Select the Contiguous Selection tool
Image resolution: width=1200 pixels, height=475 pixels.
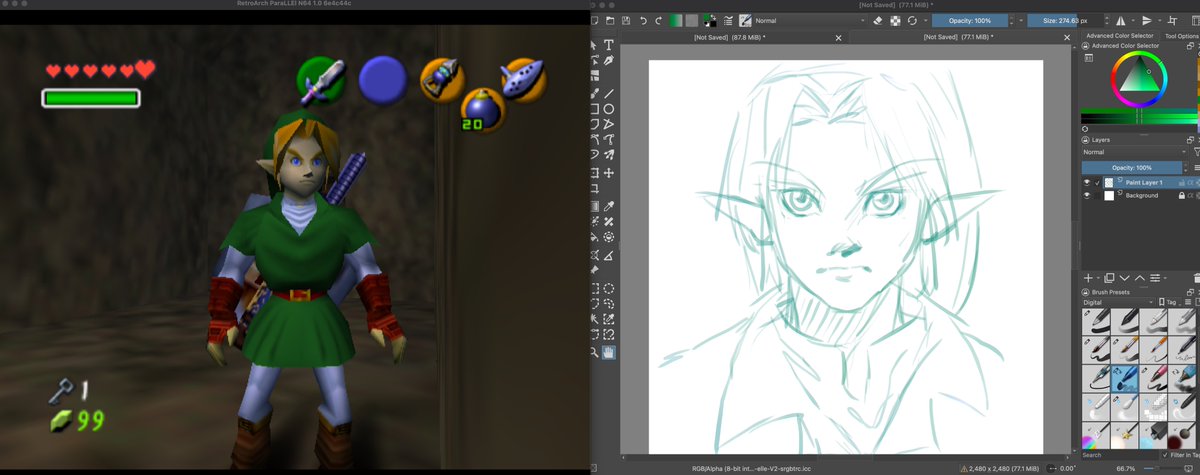(x=594, y=319)
